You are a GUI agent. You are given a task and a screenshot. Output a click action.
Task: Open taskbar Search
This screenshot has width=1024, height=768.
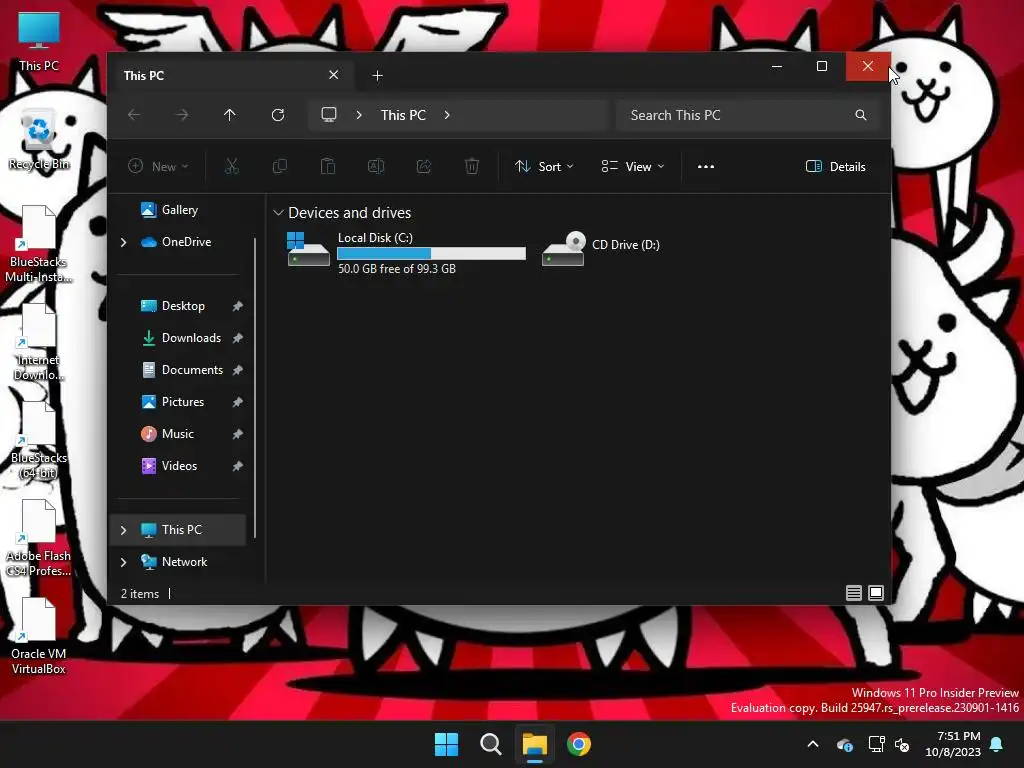click(x=490, y=744)
